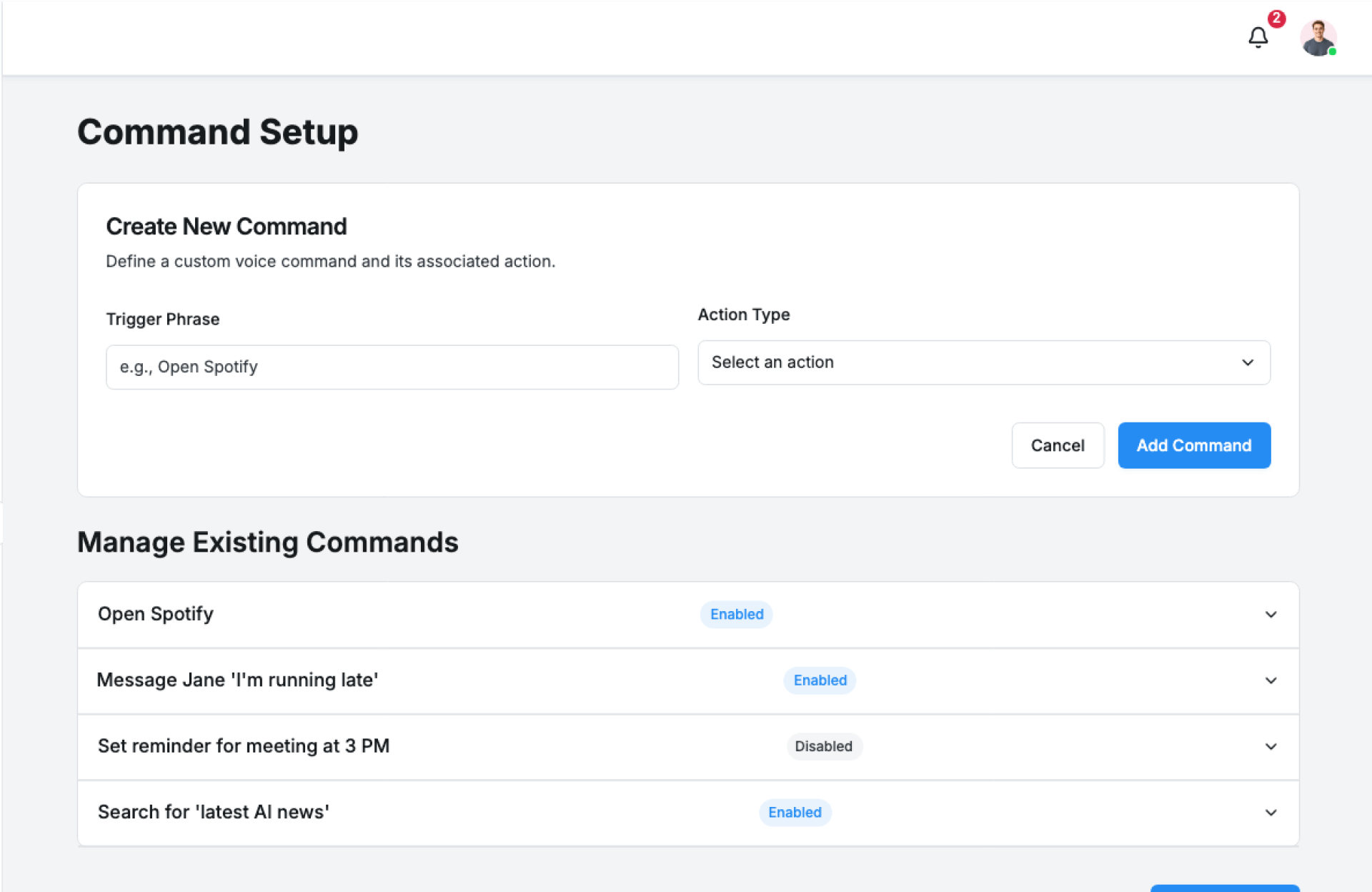Expand the Set reminder command chevron
Image resolution: width=1372 pixels, height=892 pixels.
click(1271, 746)
